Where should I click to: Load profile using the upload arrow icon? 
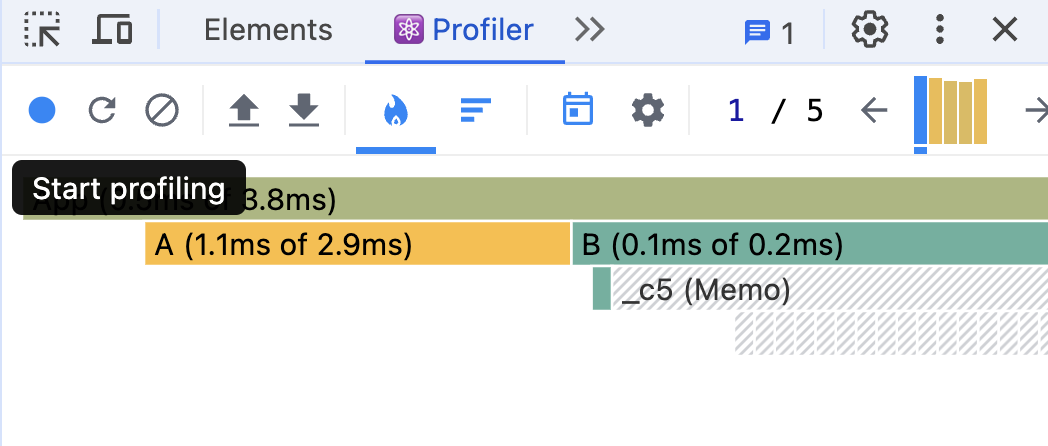pyautogui.click(x=244, y=110)
